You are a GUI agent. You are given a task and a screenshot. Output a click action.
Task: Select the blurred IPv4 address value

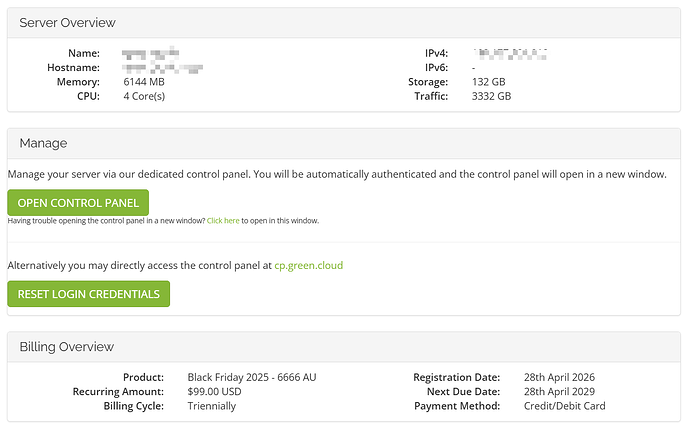510,54
